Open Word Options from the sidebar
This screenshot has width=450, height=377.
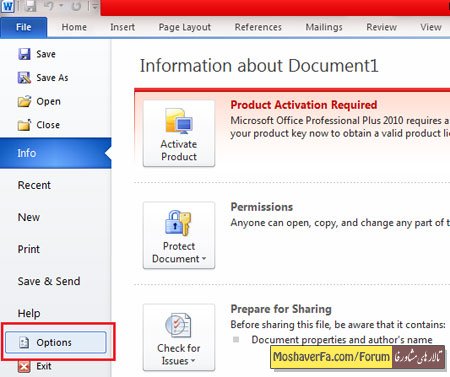[x=56, y=342]
